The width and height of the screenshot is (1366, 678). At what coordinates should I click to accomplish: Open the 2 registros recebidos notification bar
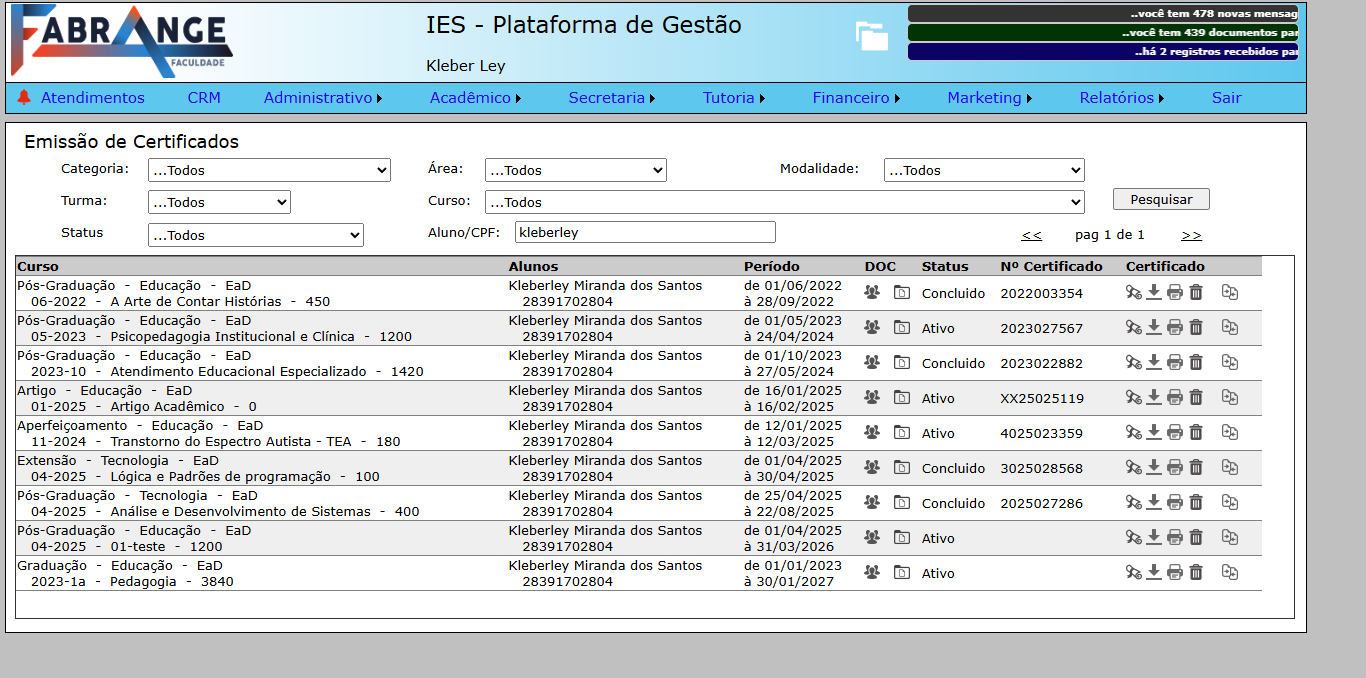[x=1103, y=51]
